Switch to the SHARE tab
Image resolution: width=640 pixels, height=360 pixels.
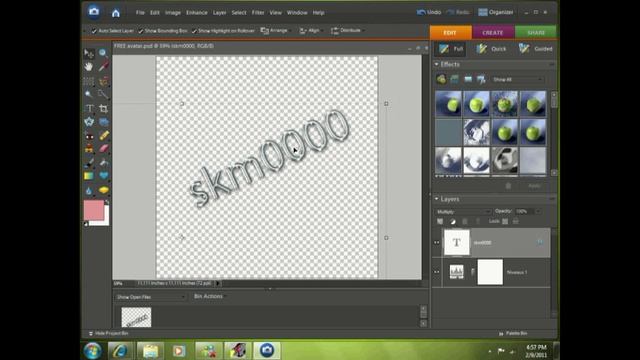(x=536, y=33)
